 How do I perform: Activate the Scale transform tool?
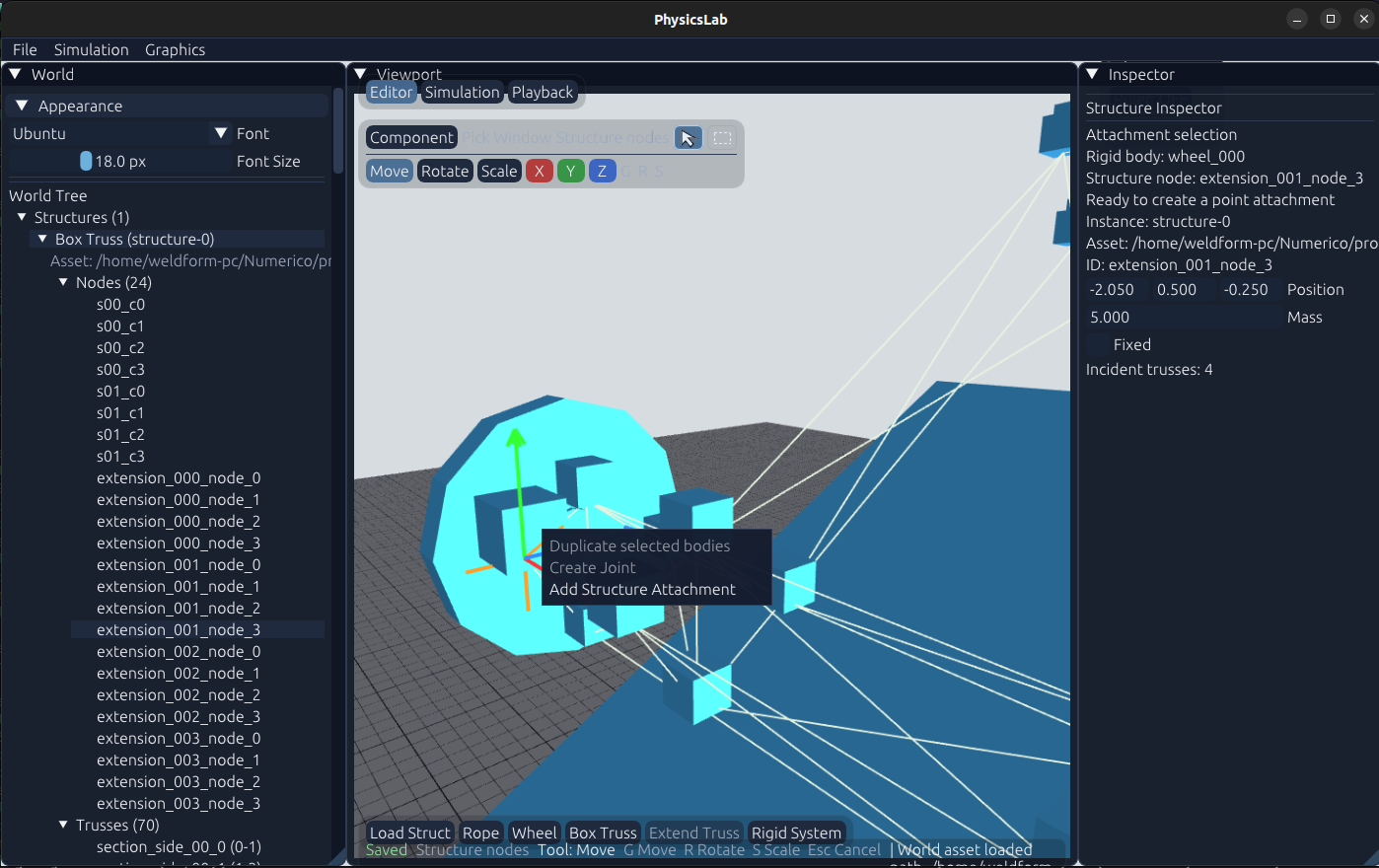coord(499,171)
